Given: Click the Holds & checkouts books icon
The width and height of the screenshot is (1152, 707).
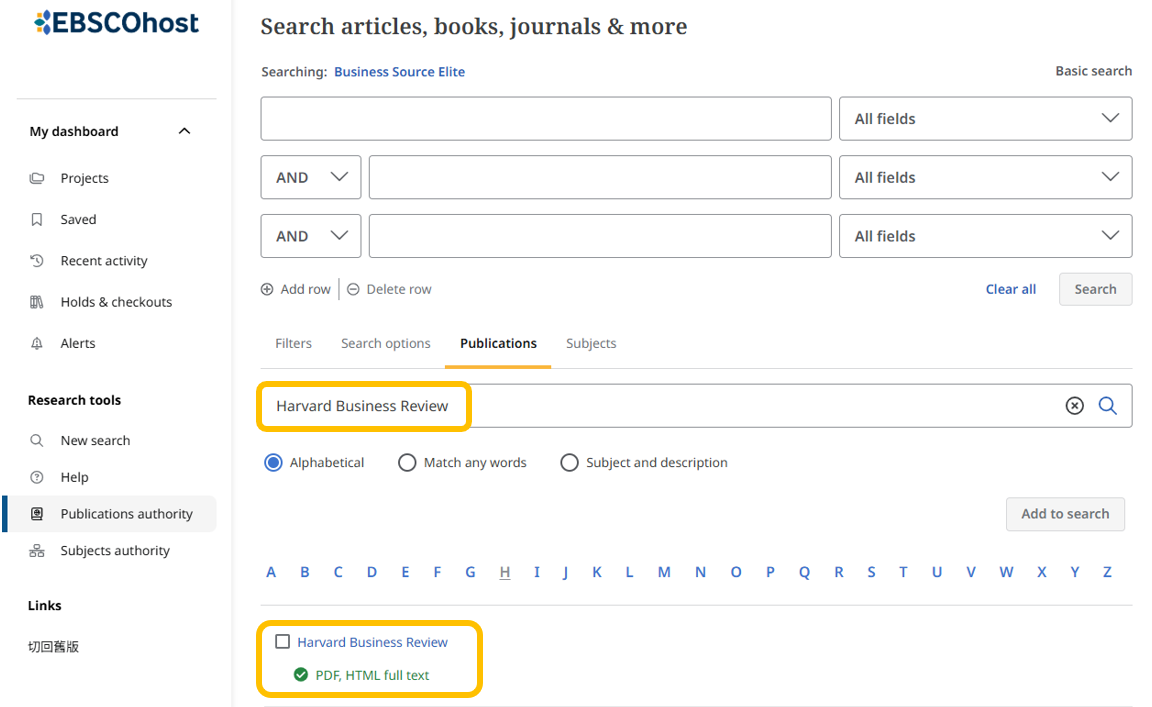Looking at the screenshot, I should (37, 302).
